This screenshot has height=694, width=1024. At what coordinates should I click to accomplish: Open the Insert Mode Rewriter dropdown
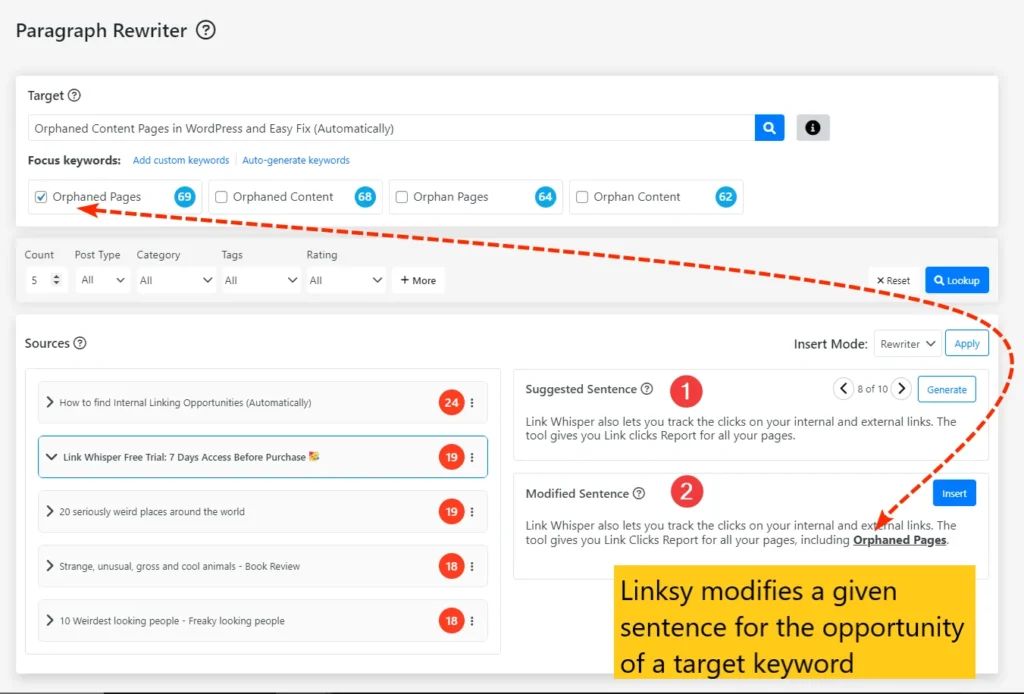coord(908,344)
